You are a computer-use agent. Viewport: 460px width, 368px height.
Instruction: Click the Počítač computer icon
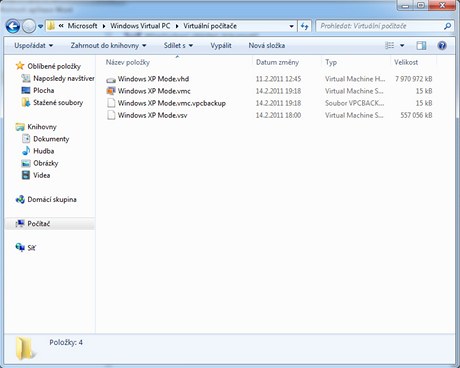click(20, 223)
